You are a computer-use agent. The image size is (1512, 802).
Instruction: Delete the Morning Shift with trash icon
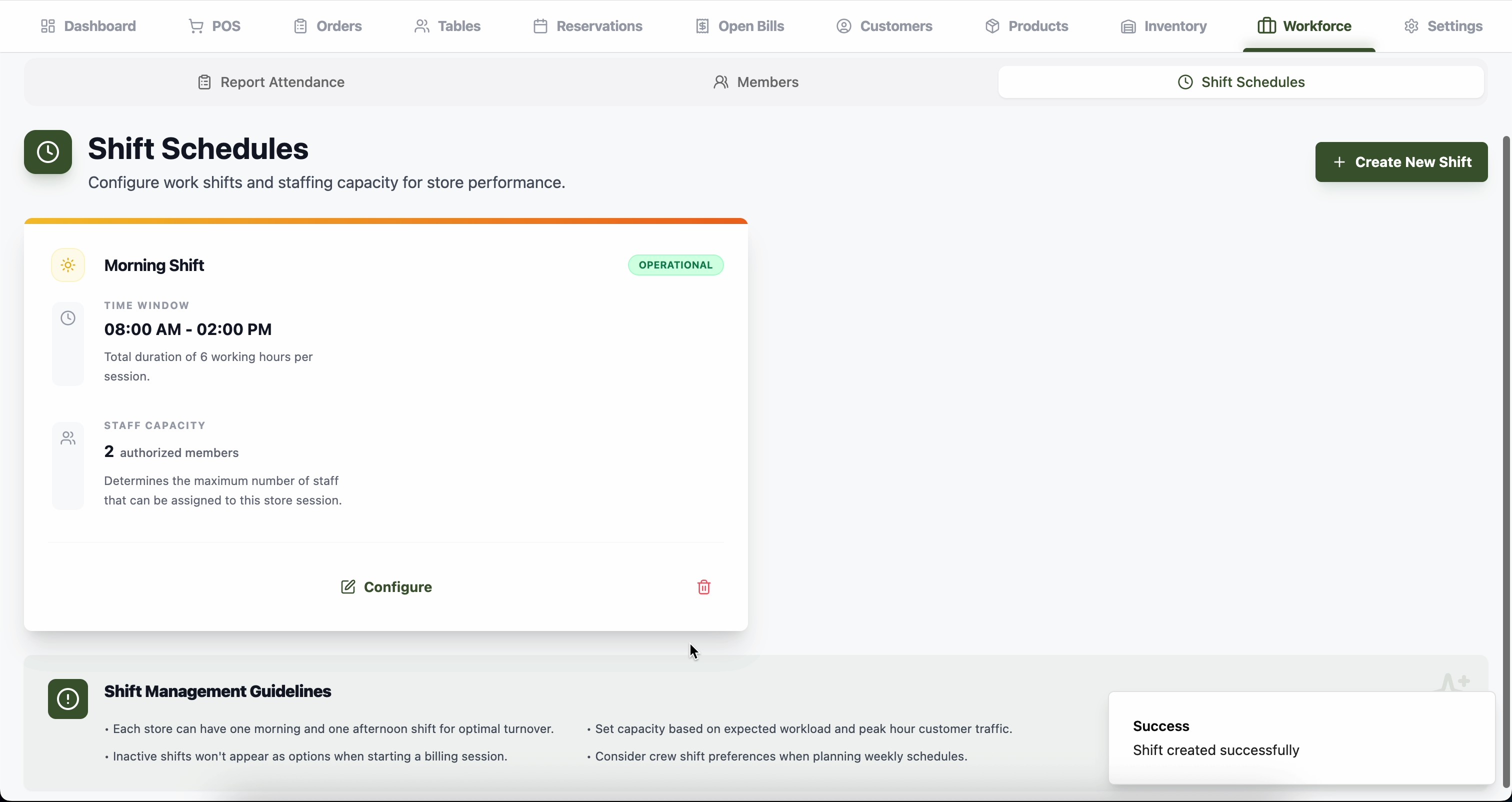pos(704,587)
